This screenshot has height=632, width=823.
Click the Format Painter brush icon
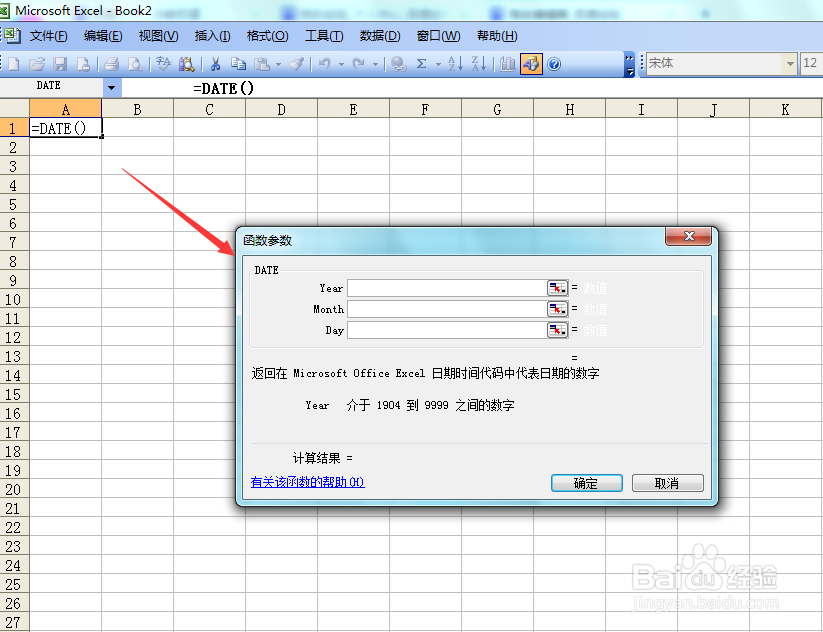pos(297,64)
